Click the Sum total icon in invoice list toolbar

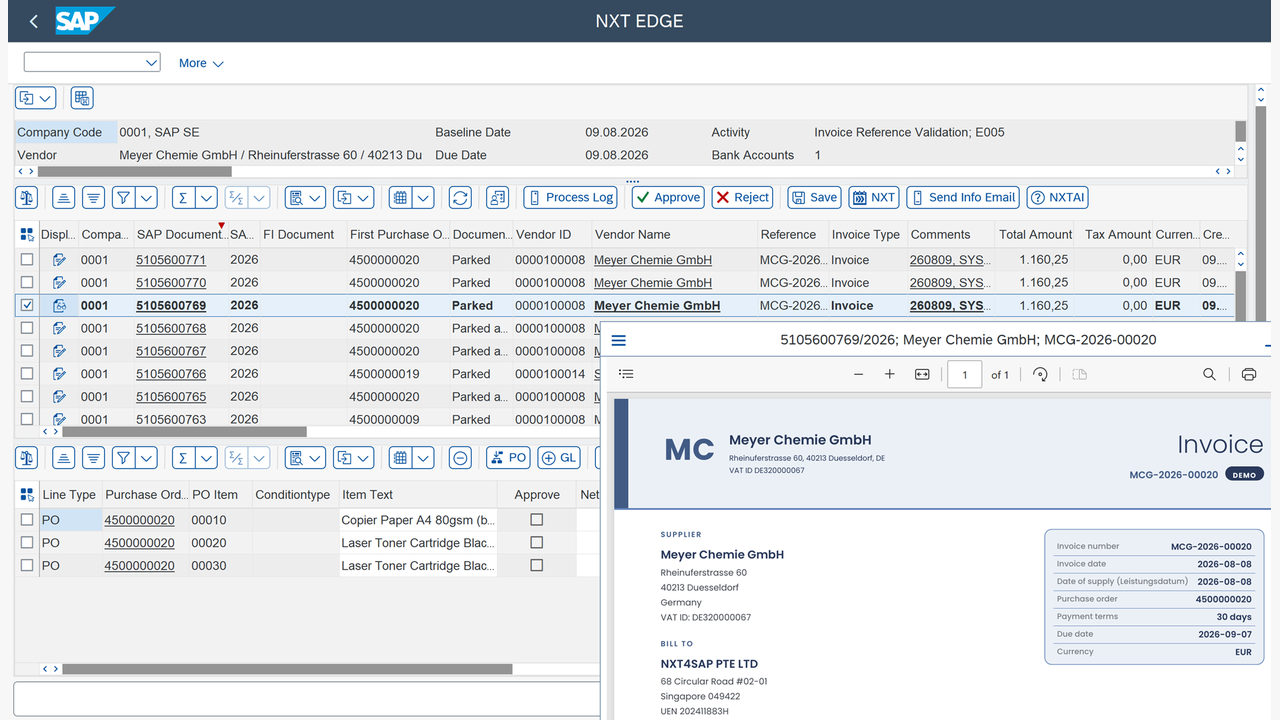183,198
